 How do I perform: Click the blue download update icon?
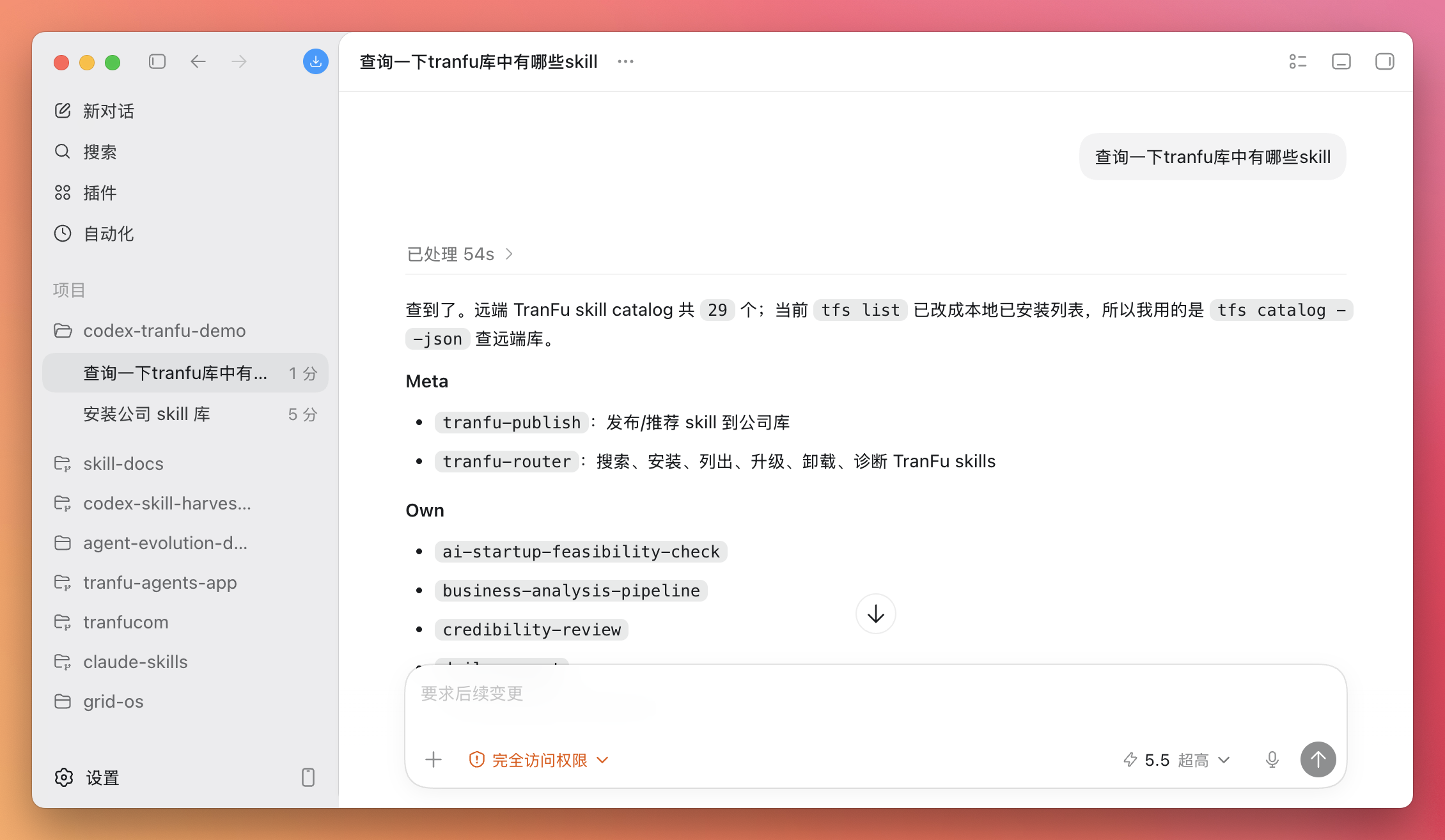pos(315,61)
